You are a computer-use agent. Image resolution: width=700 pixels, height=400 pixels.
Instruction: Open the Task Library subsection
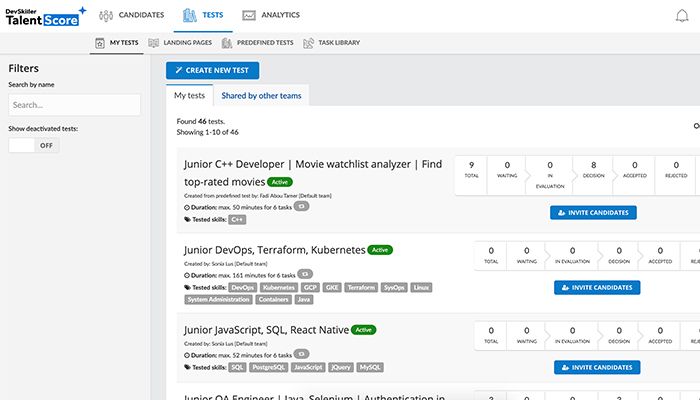pos(331,43)
